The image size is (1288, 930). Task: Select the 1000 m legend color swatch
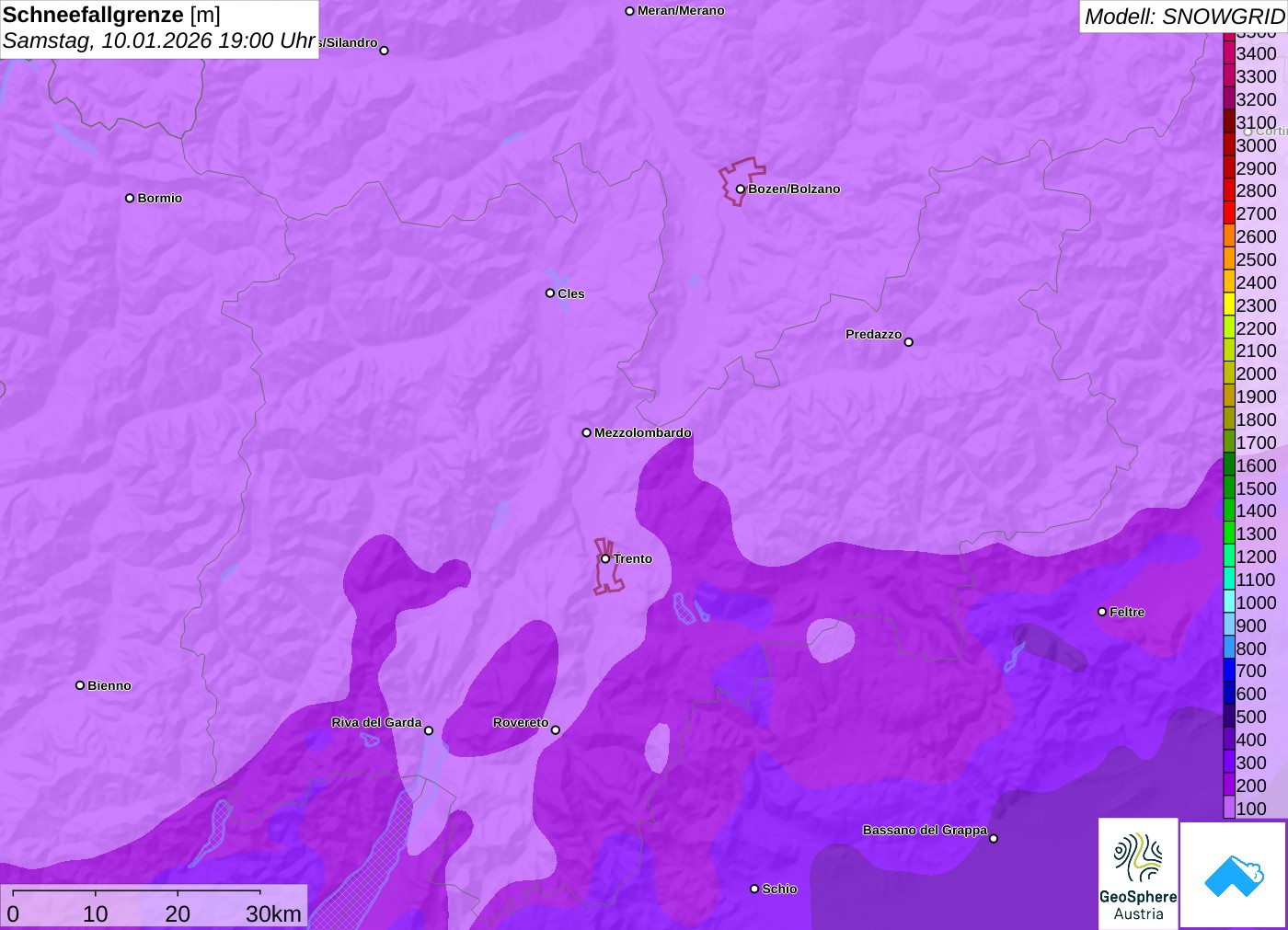pyautogui.click(x=1229, y=602)
